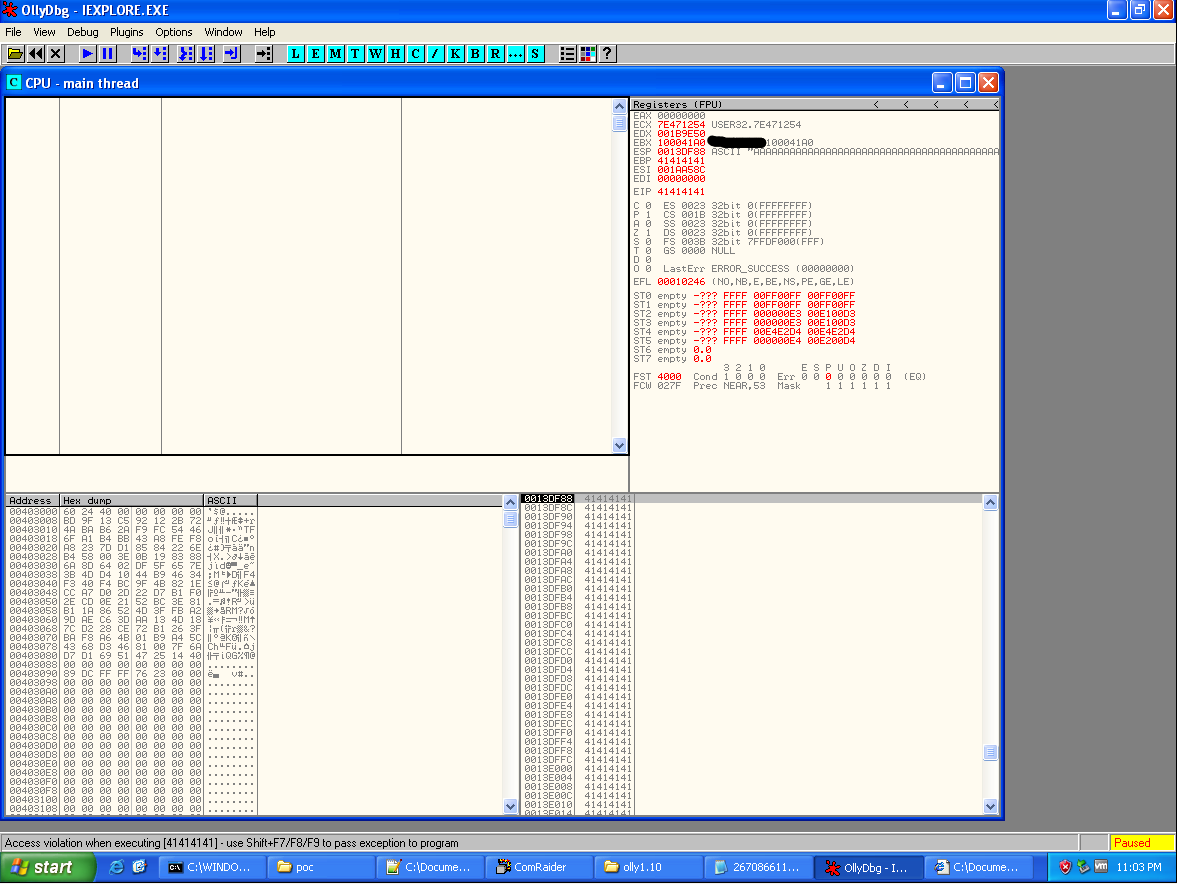The width and height of the screenshot is (1177, 884).
Task: Open the Options menu
Action: (x=174, y=32)
